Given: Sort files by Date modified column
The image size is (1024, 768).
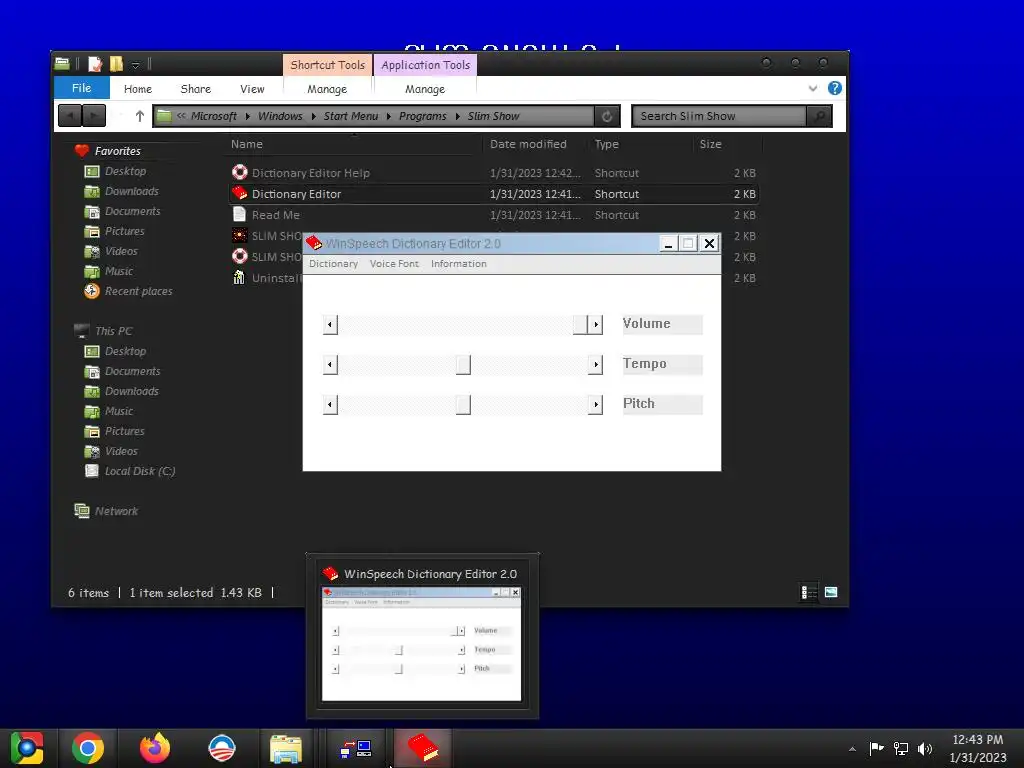Looking at the screenshot, I should tap(528, 144).
